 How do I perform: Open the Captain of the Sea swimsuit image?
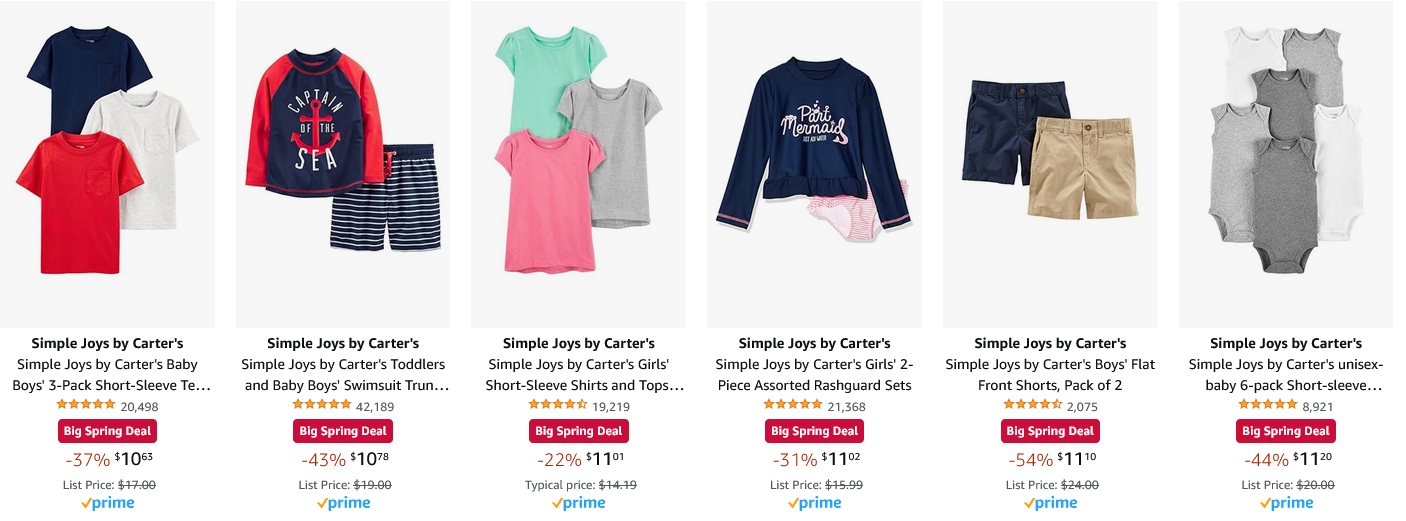[343, 165]
